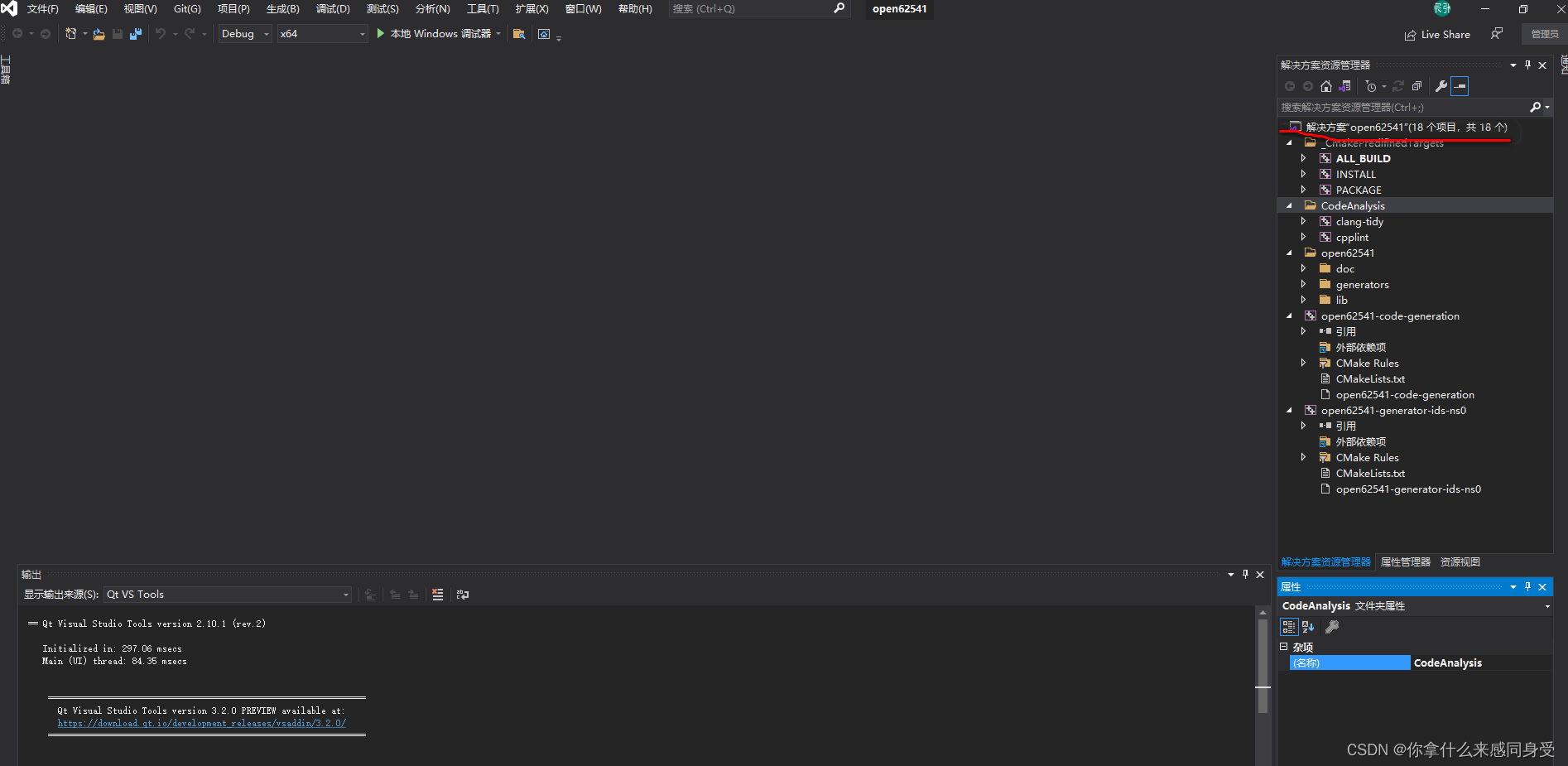This screenshot has width=1568, height=766.
Task: Toggle word wrap in the Output panel
Action: (x=461, y=594)
